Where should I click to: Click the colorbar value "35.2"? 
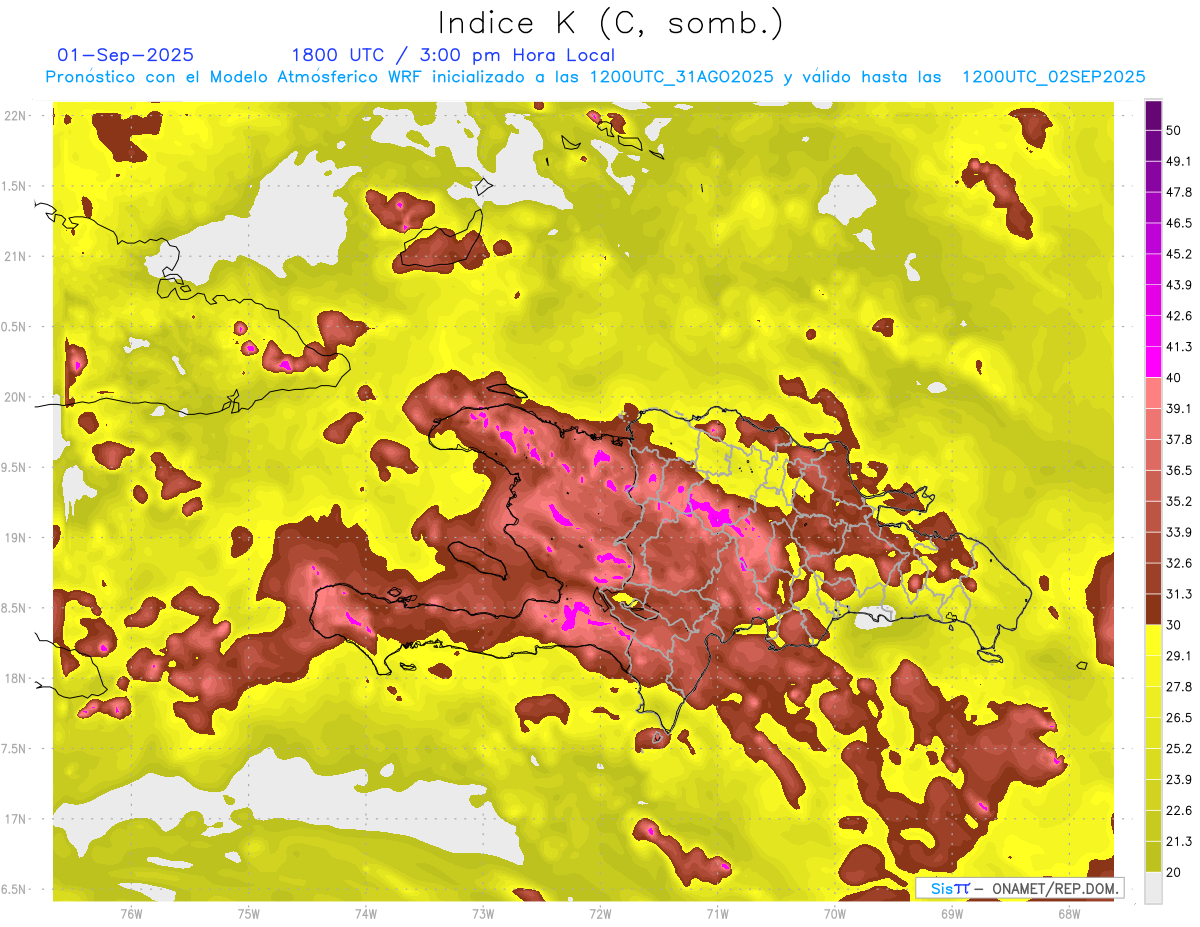[x=1180, y=501]
